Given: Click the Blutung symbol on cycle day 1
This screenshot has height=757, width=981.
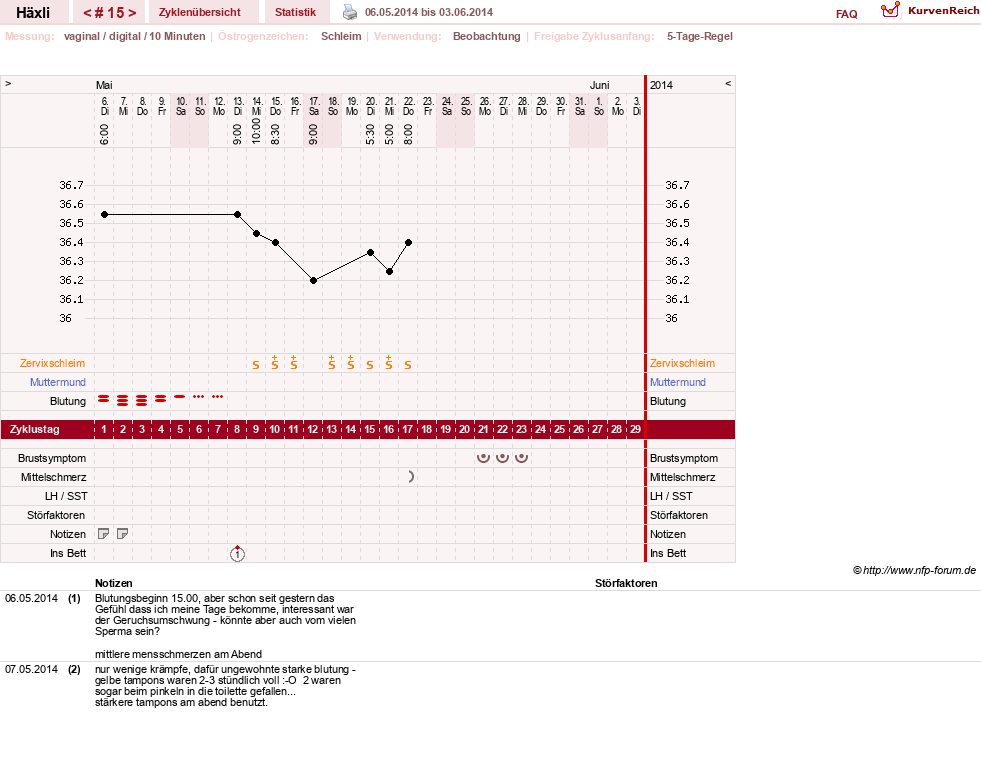Looking at the screenshot, I should 104,399.
